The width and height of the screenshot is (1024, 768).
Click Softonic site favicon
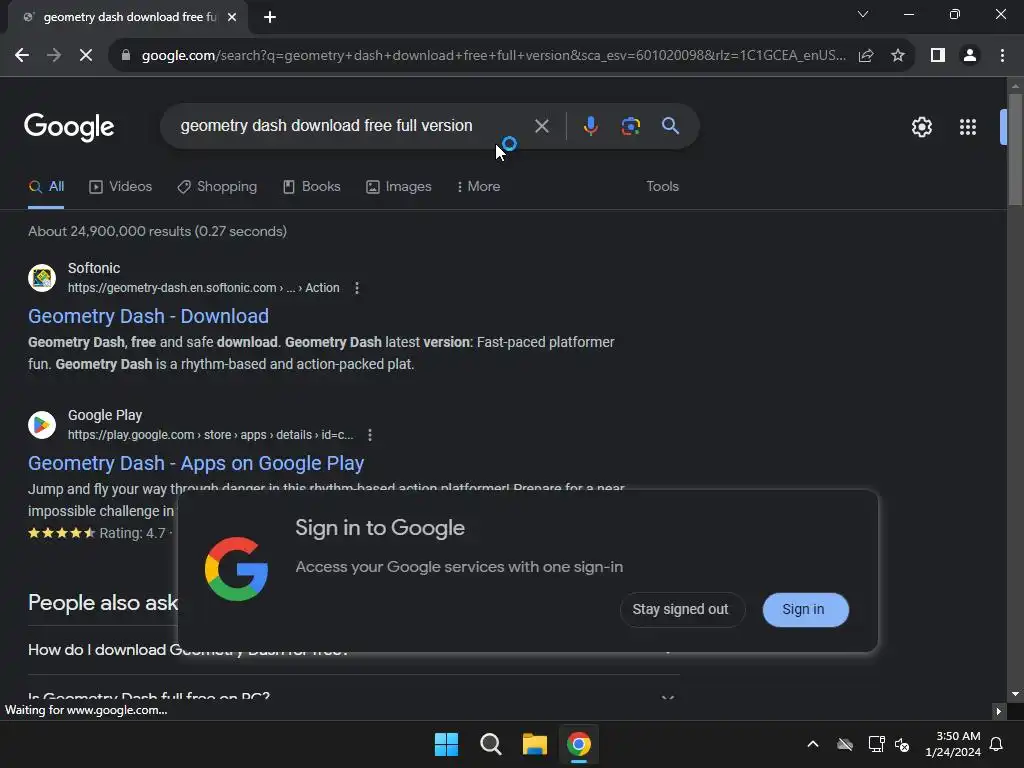(42, 278)
